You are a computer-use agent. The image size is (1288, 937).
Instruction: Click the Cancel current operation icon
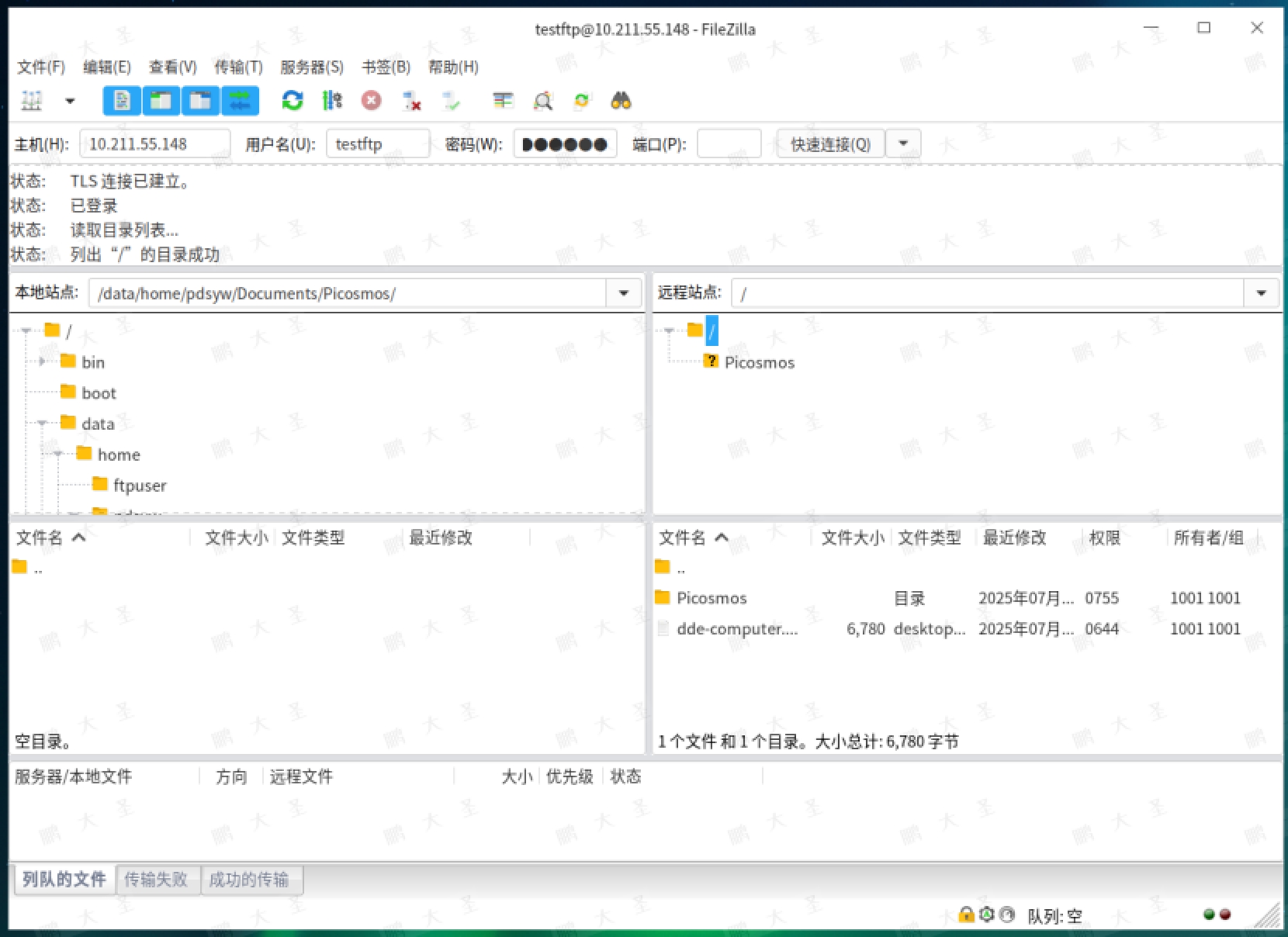[372, 101]
